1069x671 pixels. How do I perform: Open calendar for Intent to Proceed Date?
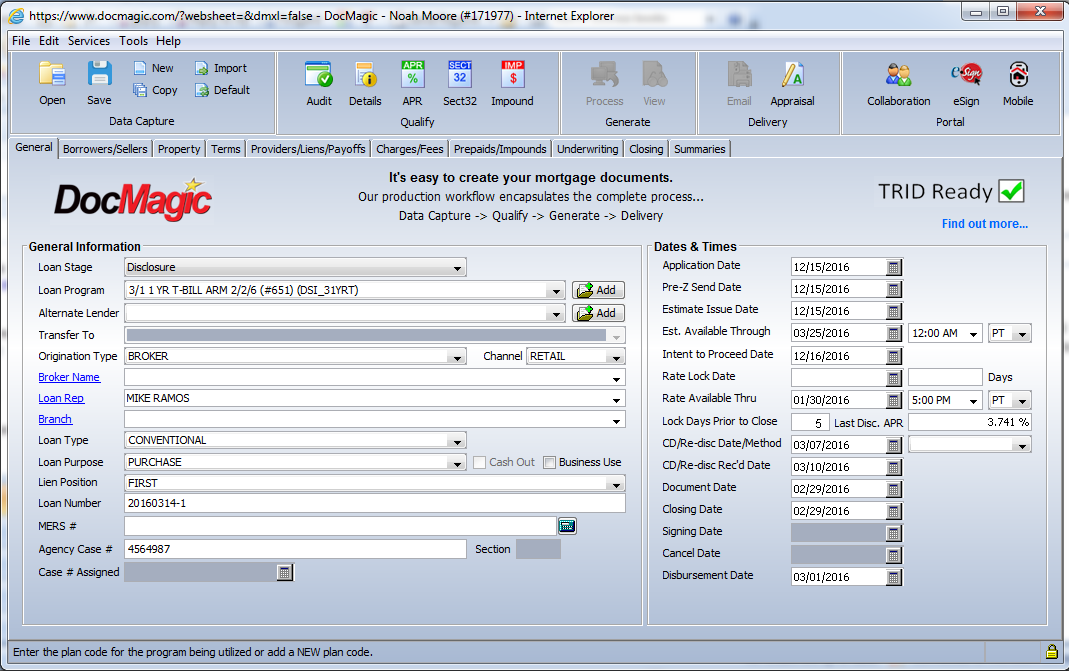pyautogui.click(x=894, y=356)
